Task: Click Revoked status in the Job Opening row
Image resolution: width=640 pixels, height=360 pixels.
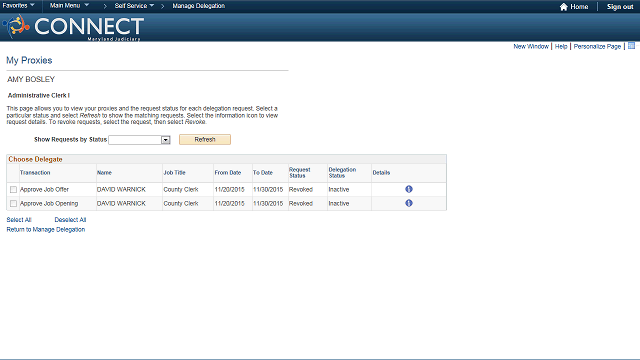Action: [301, 203]
